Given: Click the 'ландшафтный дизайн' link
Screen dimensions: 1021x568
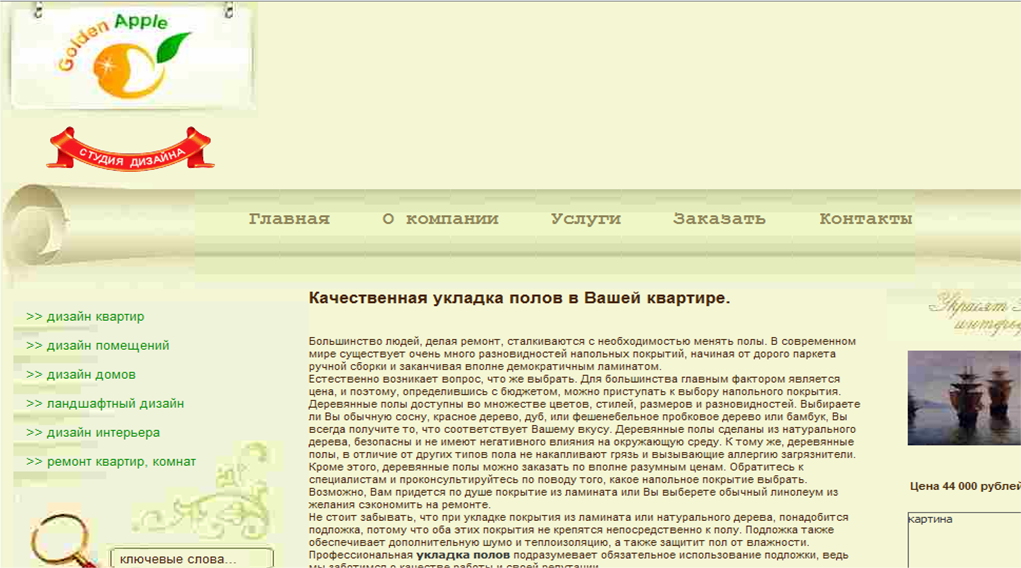Looking at the screenshot, I should 105,404.
